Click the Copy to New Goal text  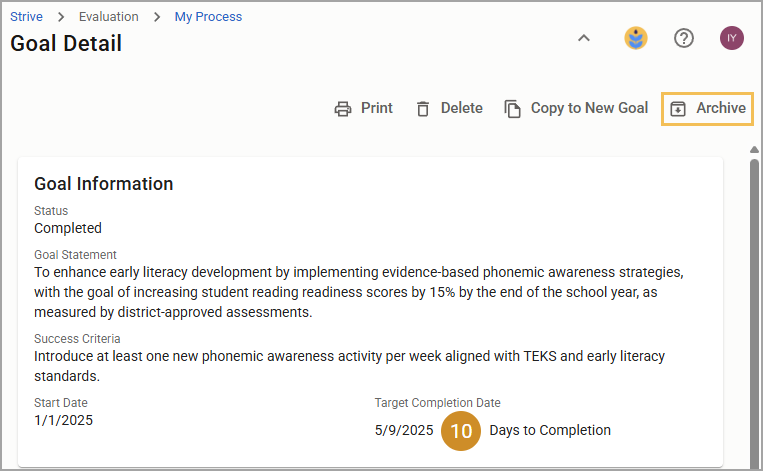589,108
